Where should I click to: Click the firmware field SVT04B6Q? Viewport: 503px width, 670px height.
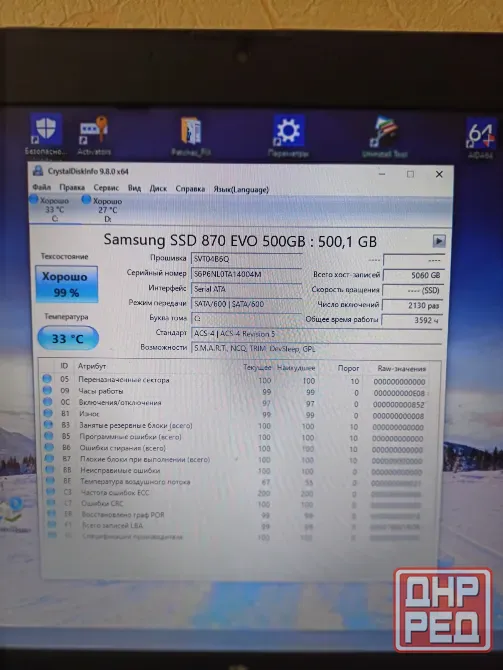247,259
